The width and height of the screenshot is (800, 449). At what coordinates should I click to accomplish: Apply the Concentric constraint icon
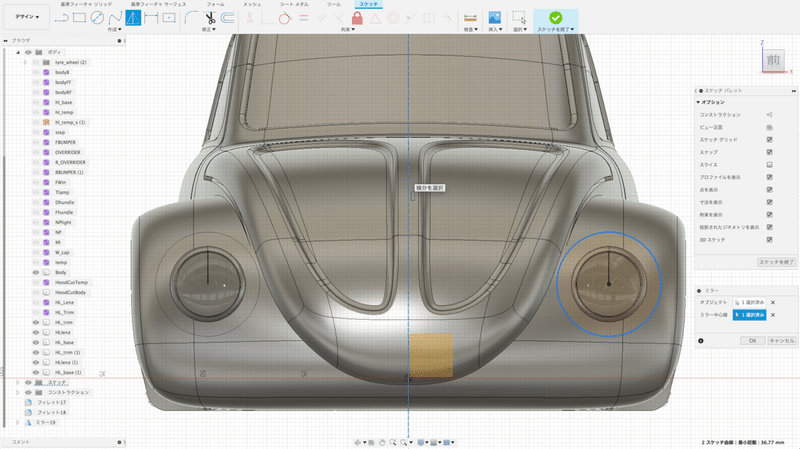(393, 18)
